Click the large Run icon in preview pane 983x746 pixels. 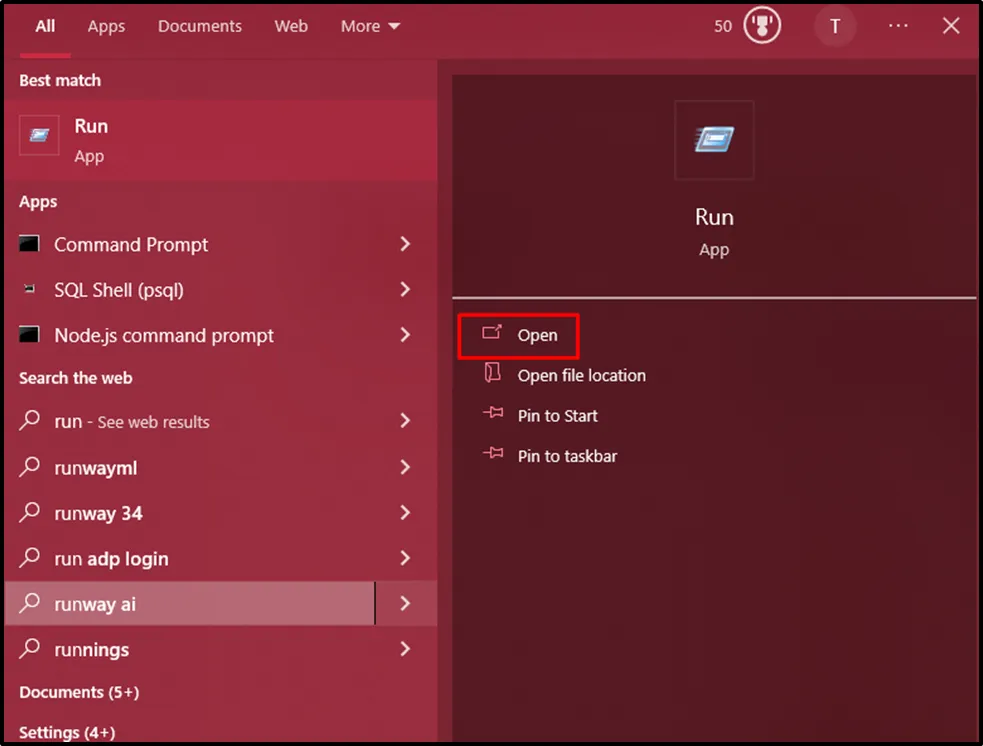point(714,140)
